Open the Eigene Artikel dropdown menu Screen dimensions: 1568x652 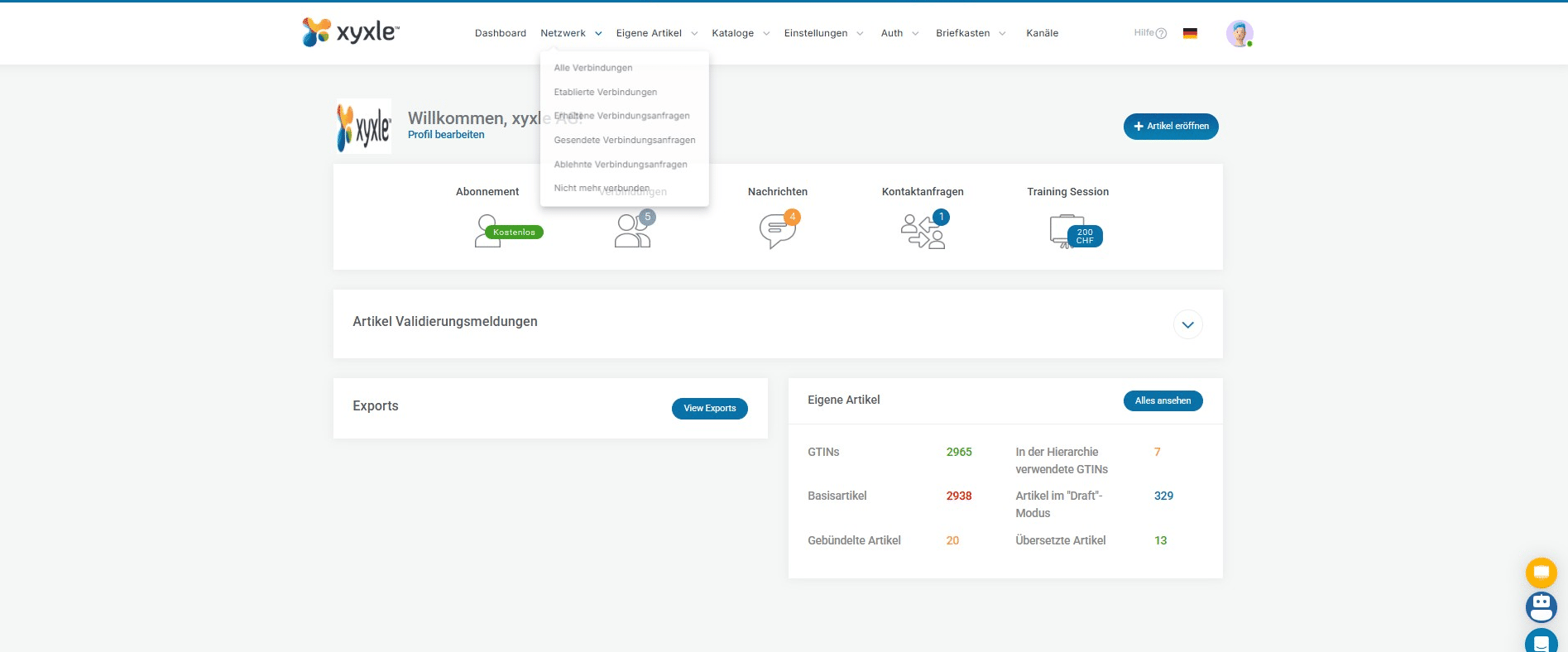click(656, 33)
